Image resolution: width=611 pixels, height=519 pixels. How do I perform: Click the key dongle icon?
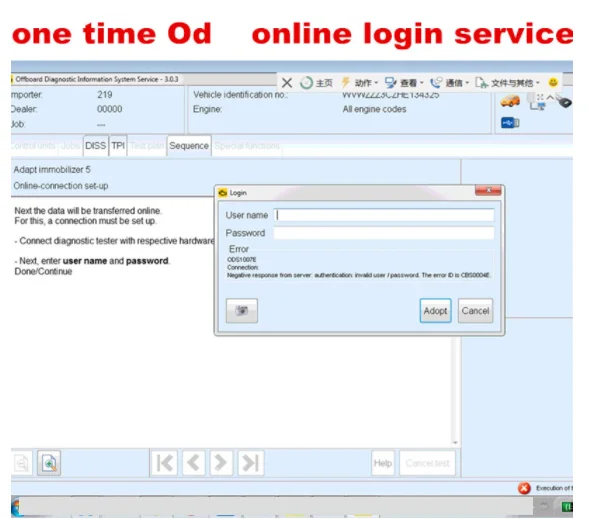coord(565,101)
